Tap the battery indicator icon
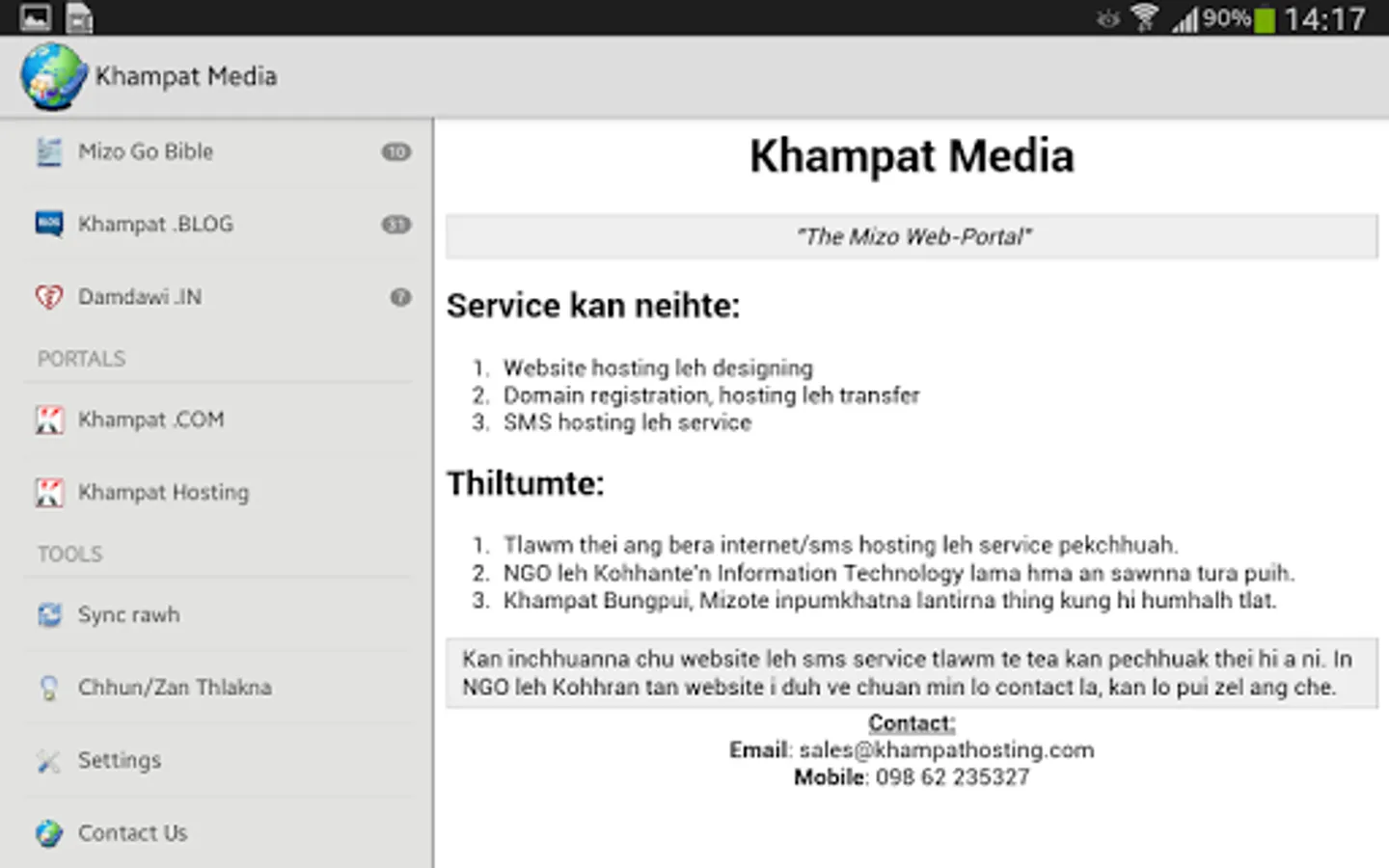Screen dimensions: 1389x868 pos(1265,19)
